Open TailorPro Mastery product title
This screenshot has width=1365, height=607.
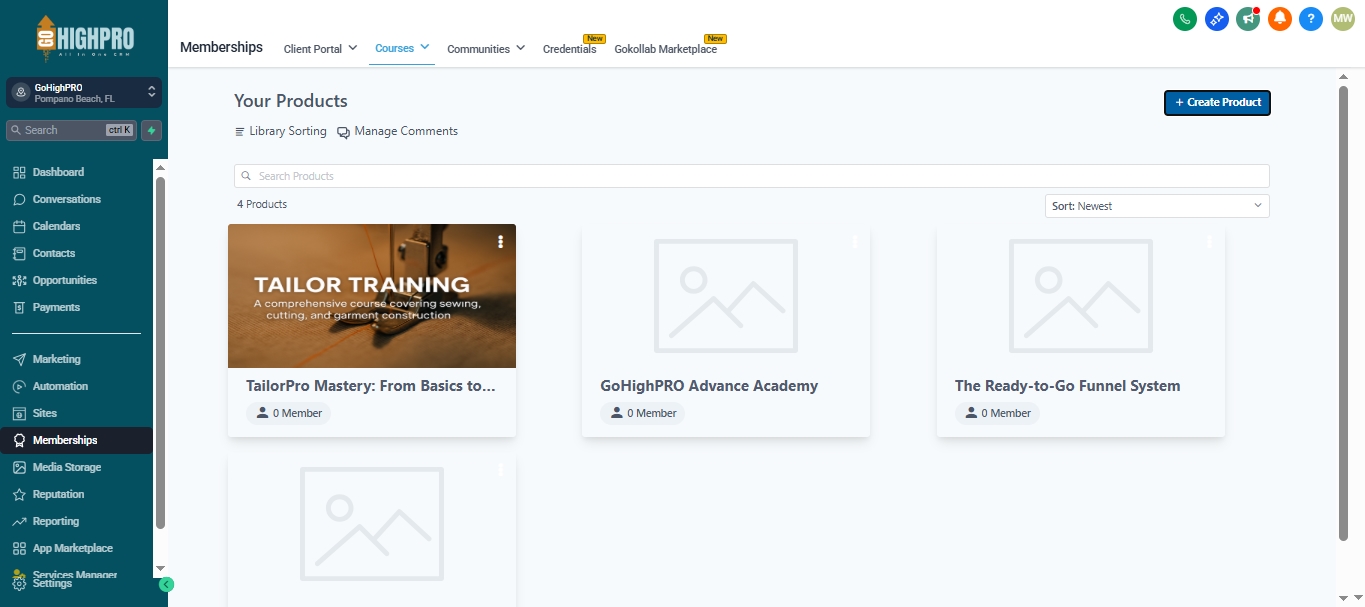pos(371,385)
